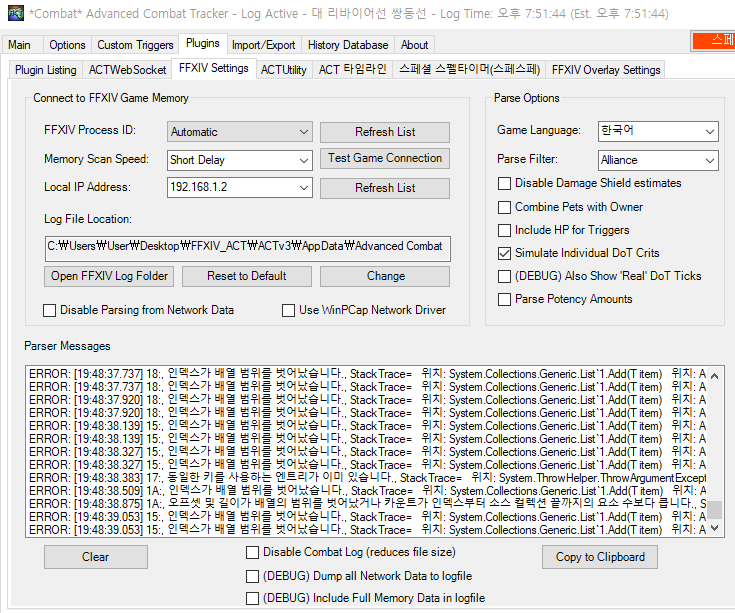Click the parser messages scrollbar thumb
This screenshot has height=613, width=735.
pos(714,510)
